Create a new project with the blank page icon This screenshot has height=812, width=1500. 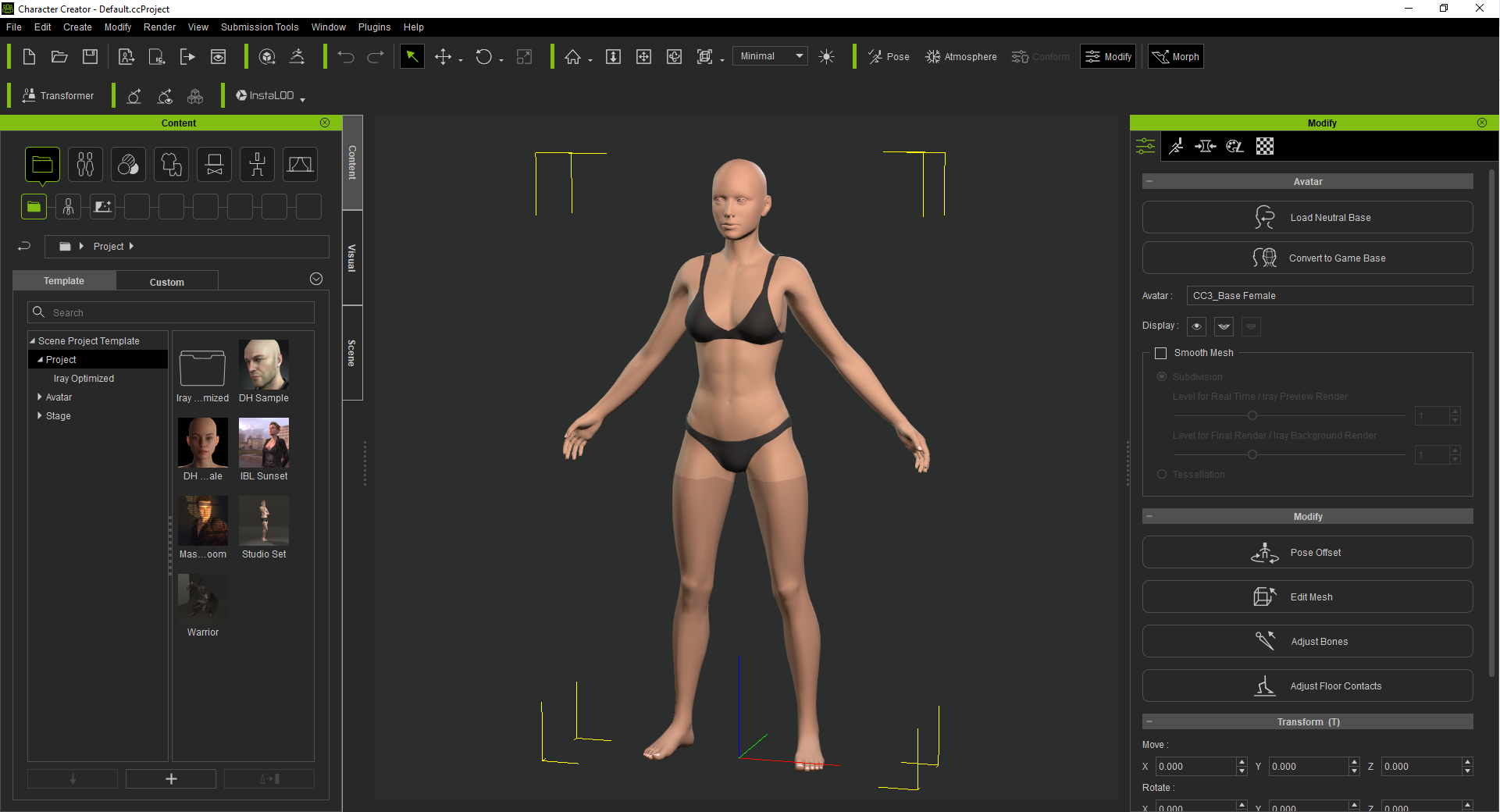pos(29,56)
